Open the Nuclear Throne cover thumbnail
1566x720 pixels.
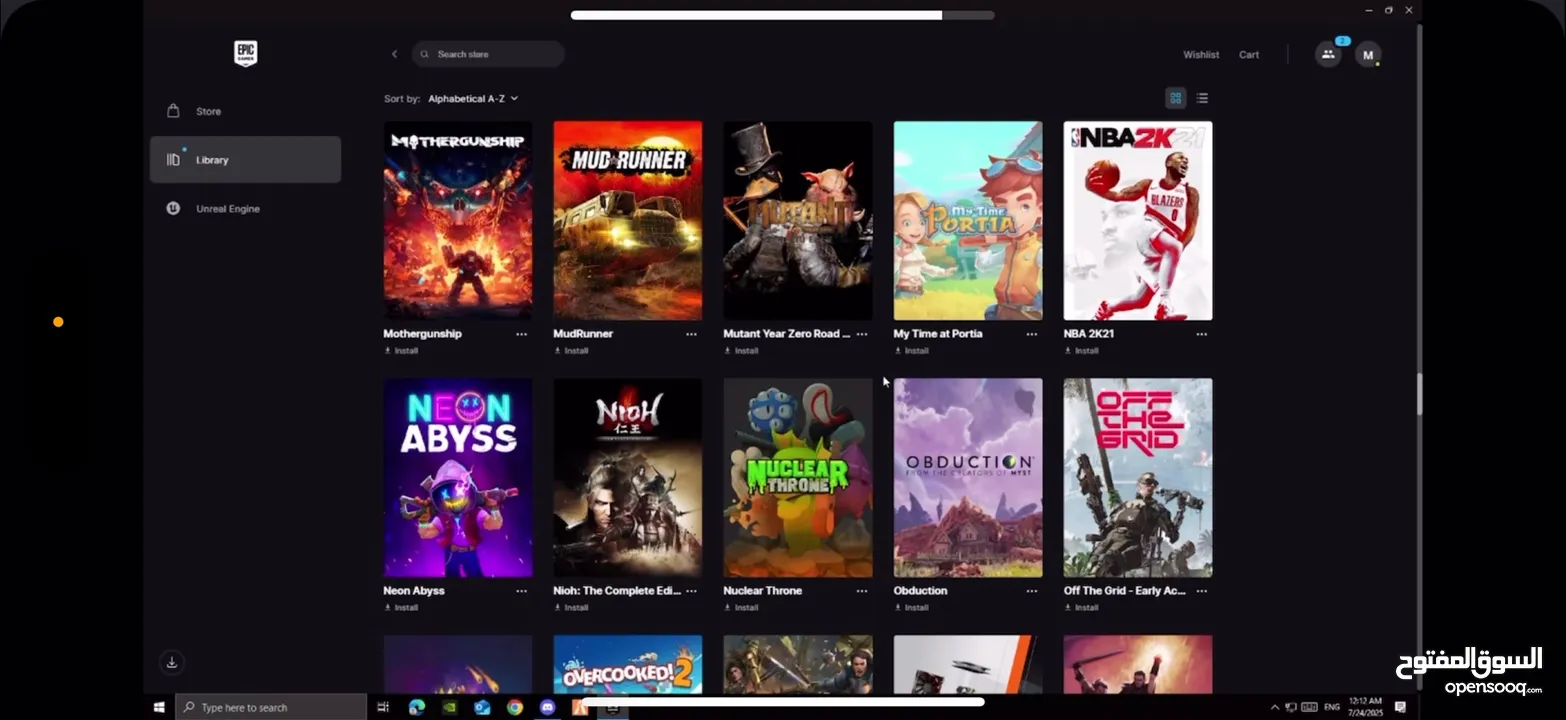click(x=798, y=478)
